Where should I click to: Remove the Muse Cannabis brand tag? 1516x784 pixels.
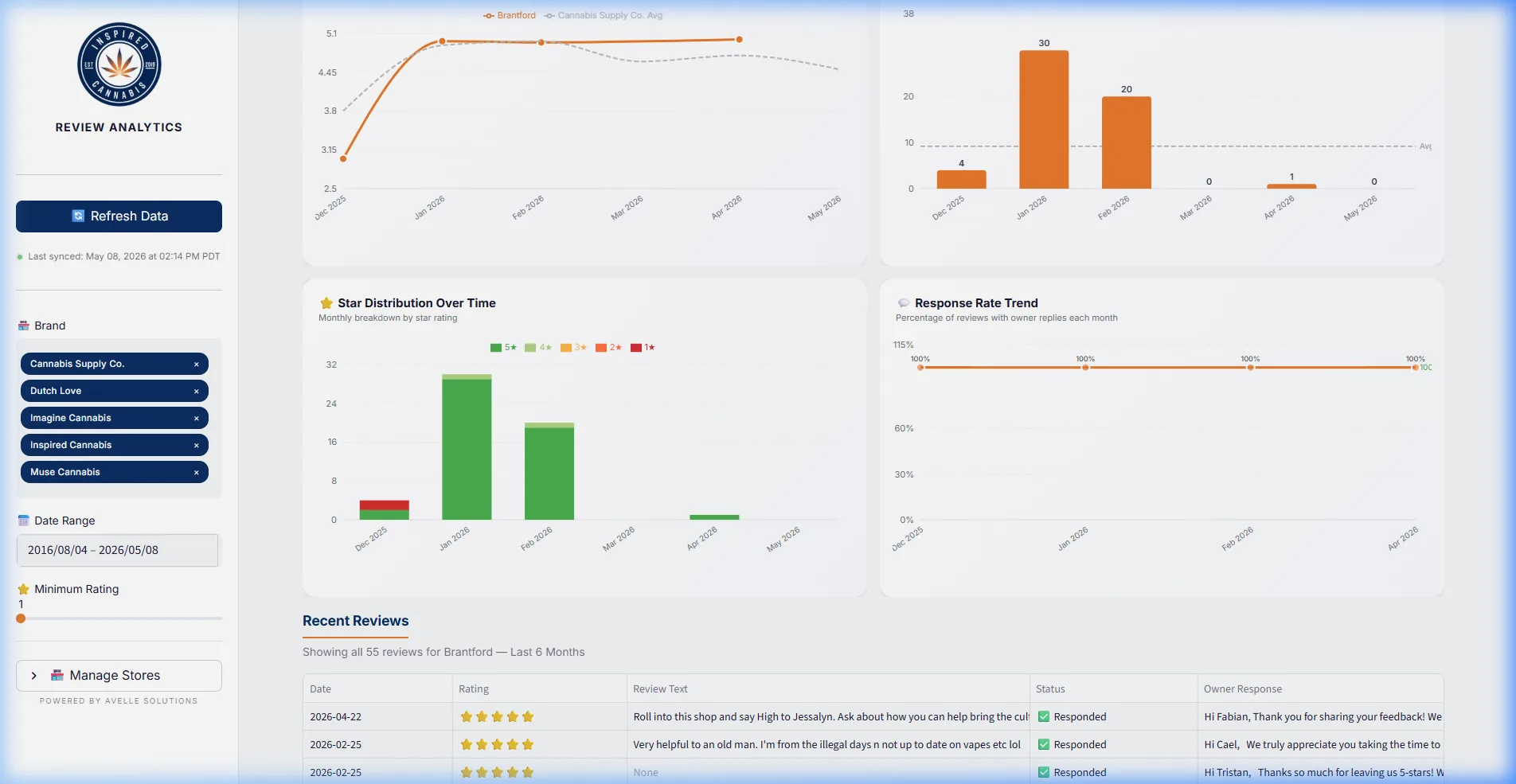197,473
